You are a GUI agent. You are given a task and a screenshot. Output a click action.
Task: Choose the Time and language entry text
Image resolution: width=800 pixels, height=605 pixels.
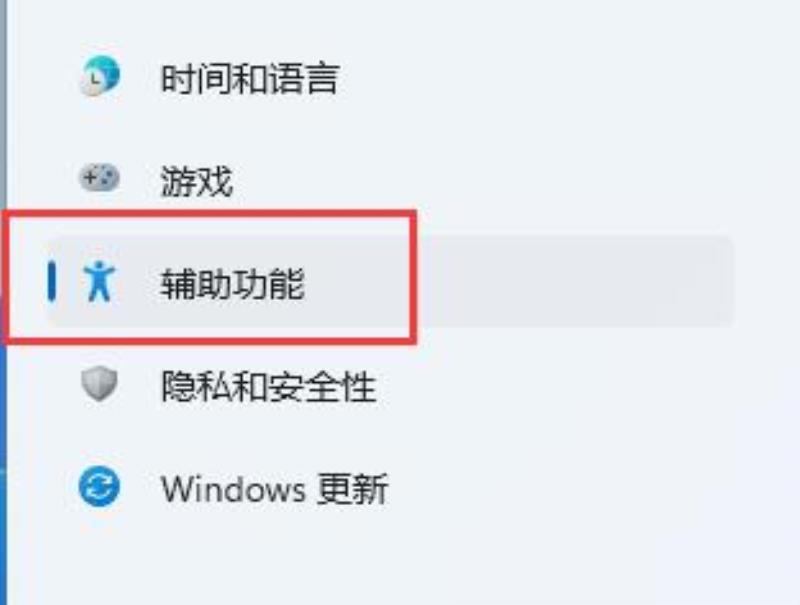pyautogui.click(x=250, y=79)
